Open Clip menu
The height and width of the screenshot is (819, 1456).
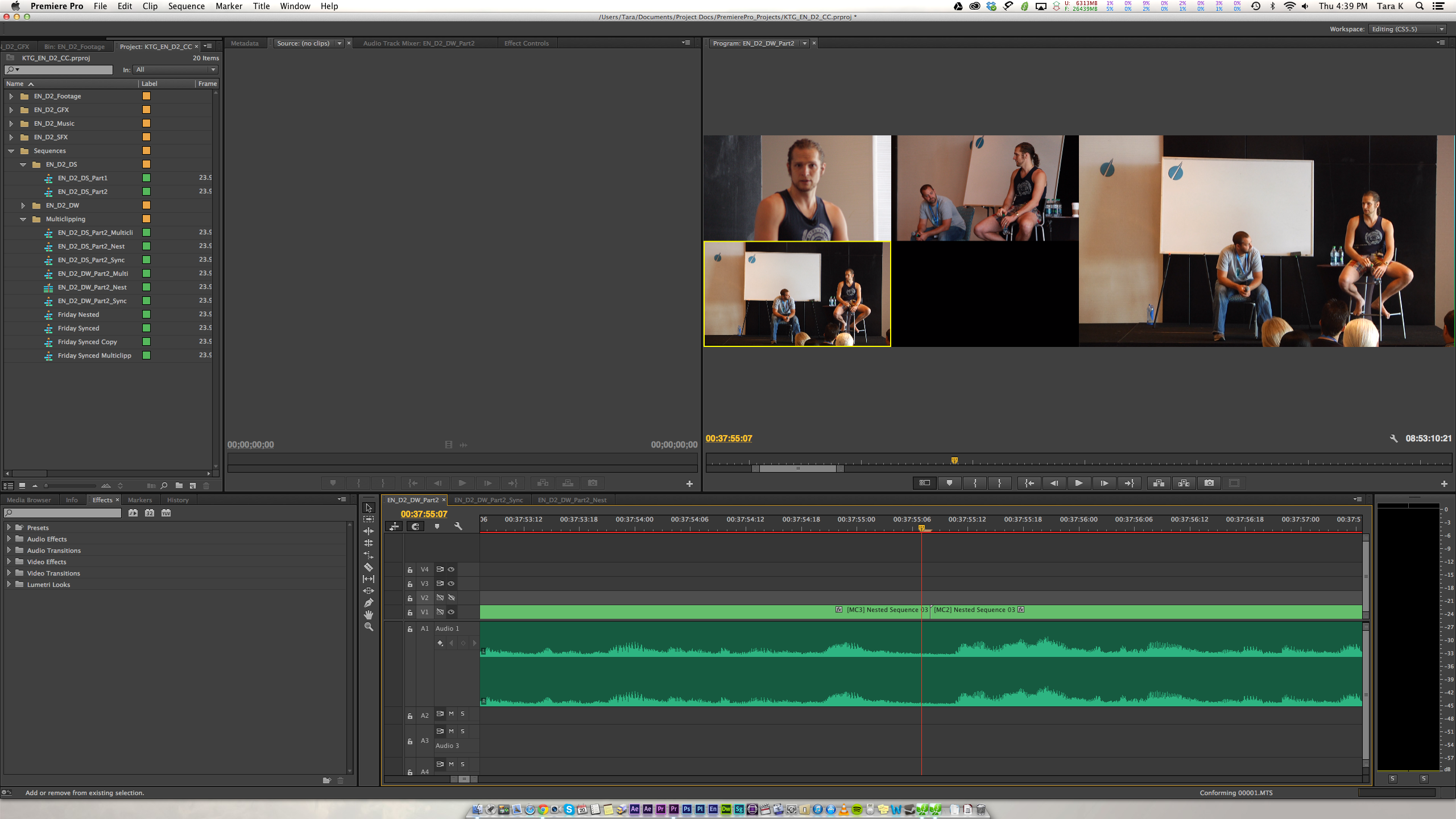tap(150, 6)
